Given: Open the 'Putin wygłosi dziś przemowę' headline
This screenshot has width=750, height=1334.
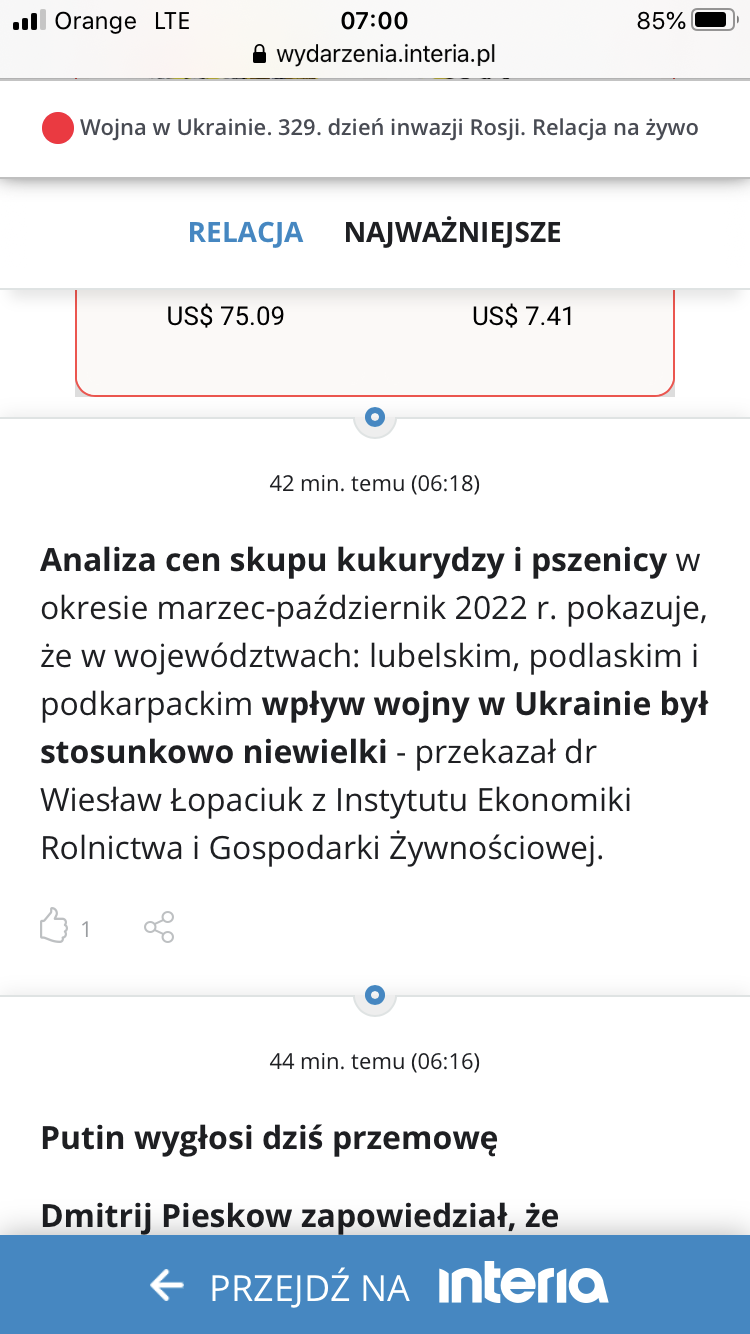Looking at the screenshot, I should 269,1137.
